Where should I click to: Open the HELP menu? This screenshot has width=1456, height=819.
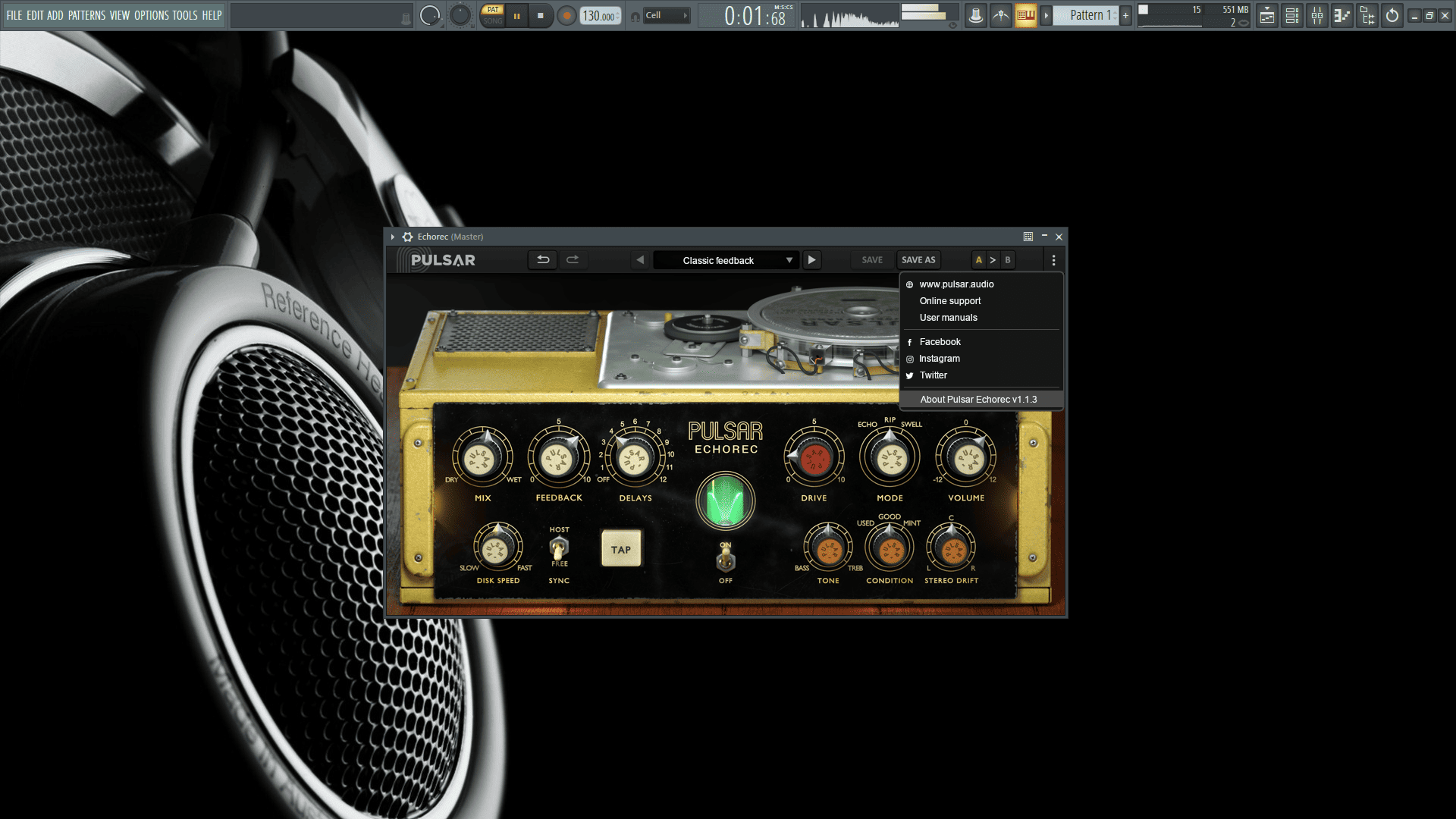(x=212, y=15)
